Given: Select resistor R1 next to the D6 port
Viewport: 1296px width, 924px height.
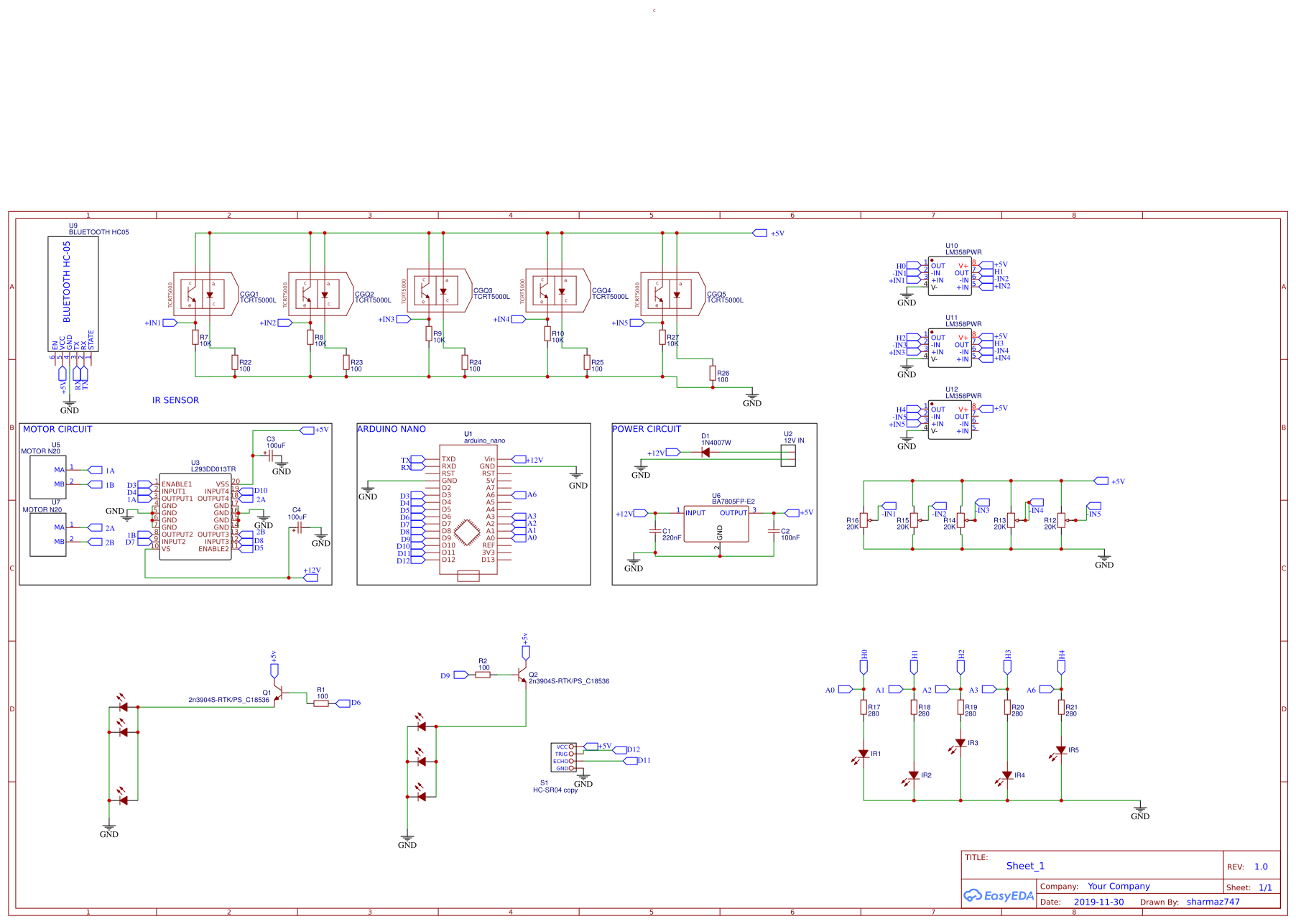Looking at the screenshot, I should (x=321, y=703).
